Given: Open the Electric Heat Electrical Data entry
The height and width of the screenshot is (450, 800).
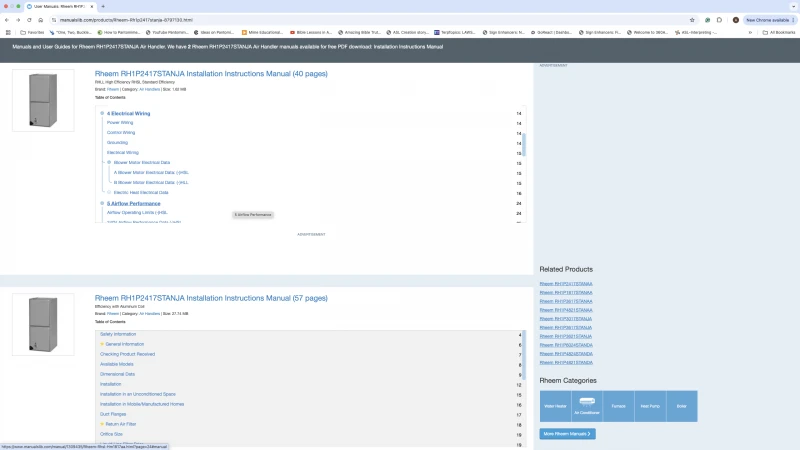Looking at the screenshot, I should 141,192.
